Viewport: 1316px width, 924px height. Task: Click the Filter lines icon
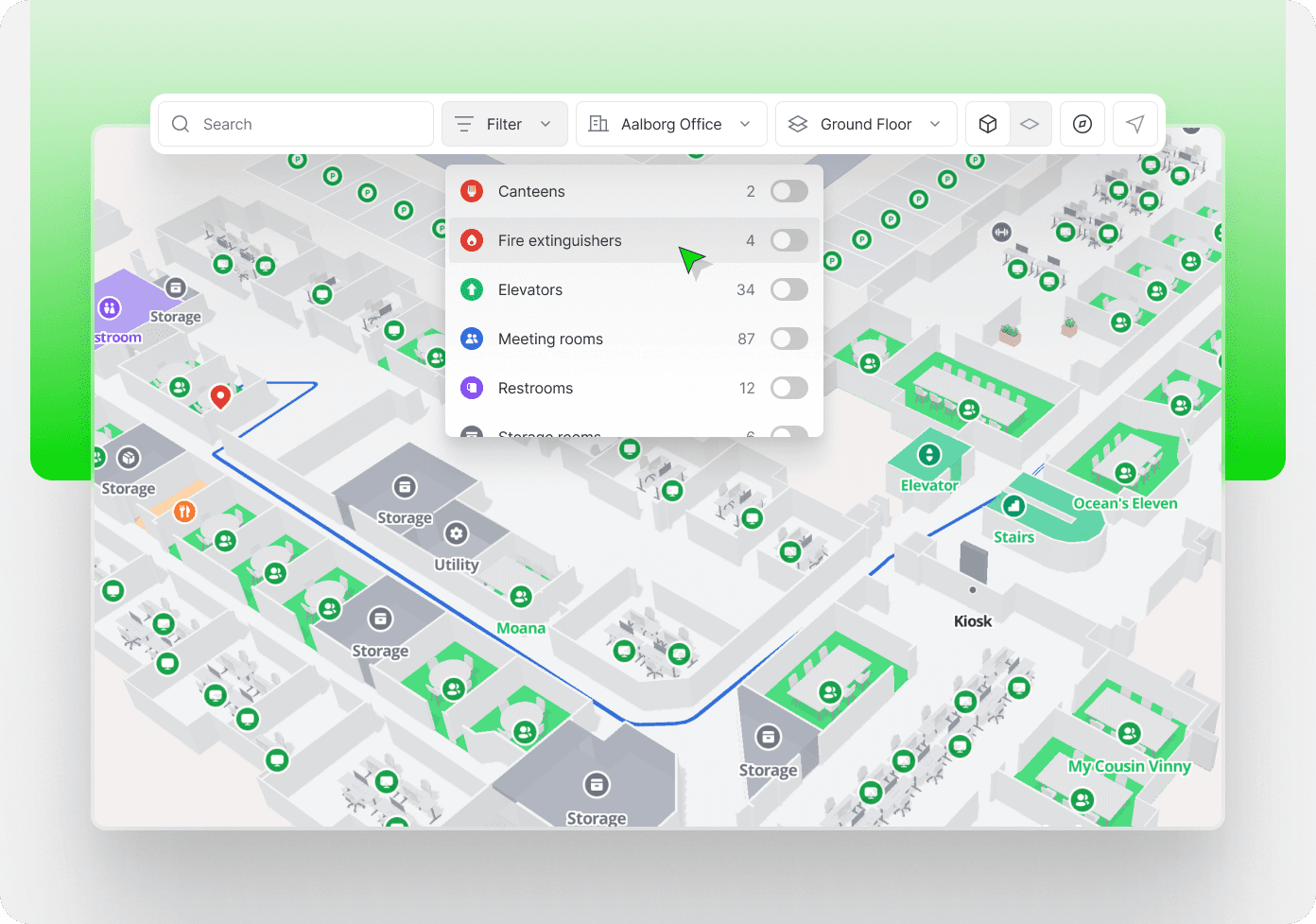click(x=464, y=124)
